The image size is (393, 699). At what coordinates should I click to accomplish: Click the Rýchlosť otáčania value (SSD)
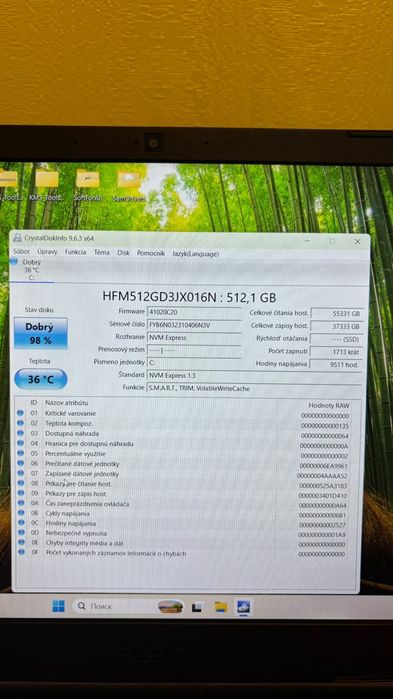pos(336,339)
